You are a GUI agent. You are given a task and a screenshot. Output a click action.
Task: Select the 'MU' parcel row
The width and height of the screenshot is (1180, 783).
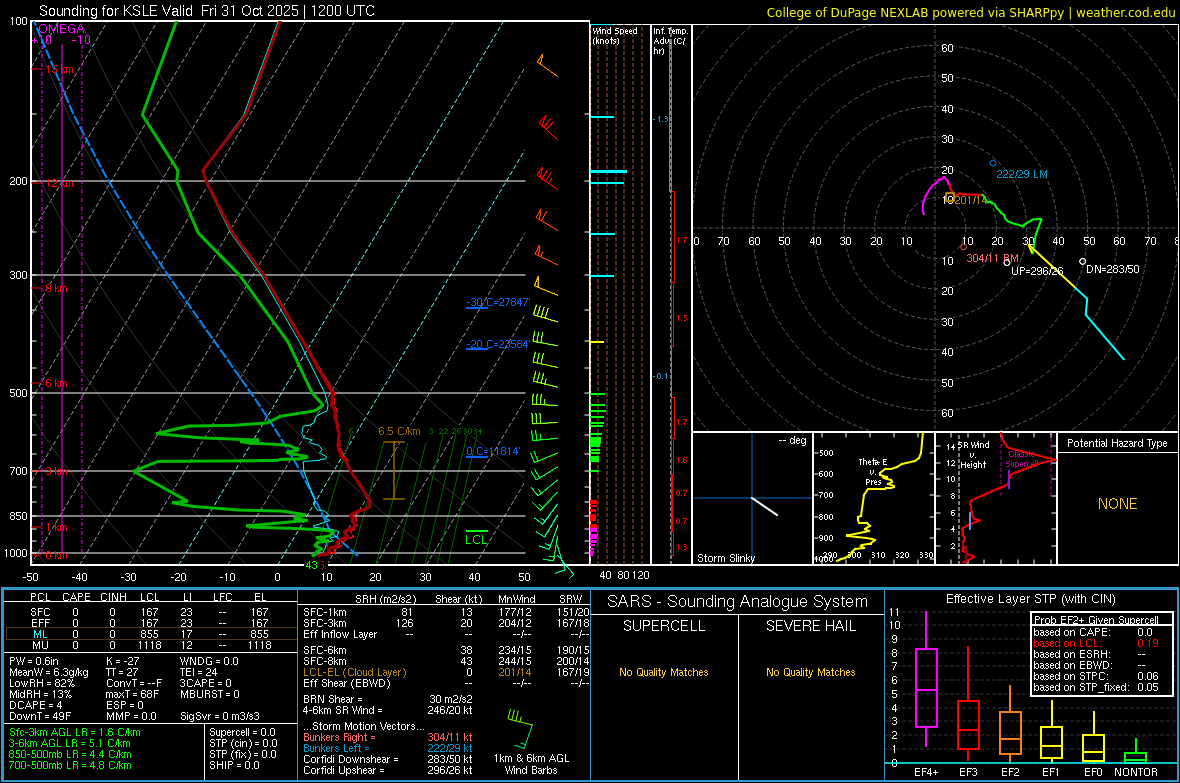click(151, 645)
